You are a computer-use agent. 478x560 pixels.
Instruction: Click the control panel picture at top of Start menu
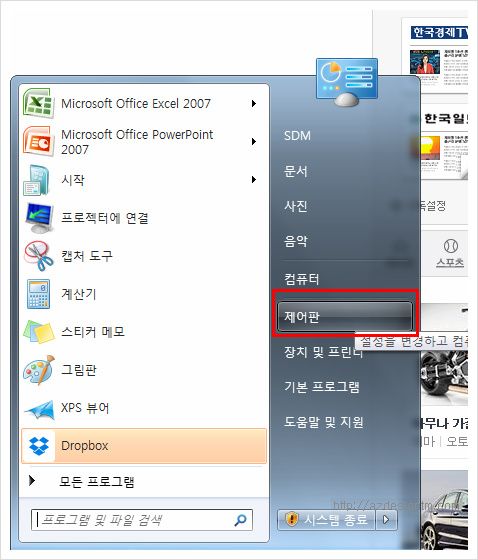coord(347,82)
